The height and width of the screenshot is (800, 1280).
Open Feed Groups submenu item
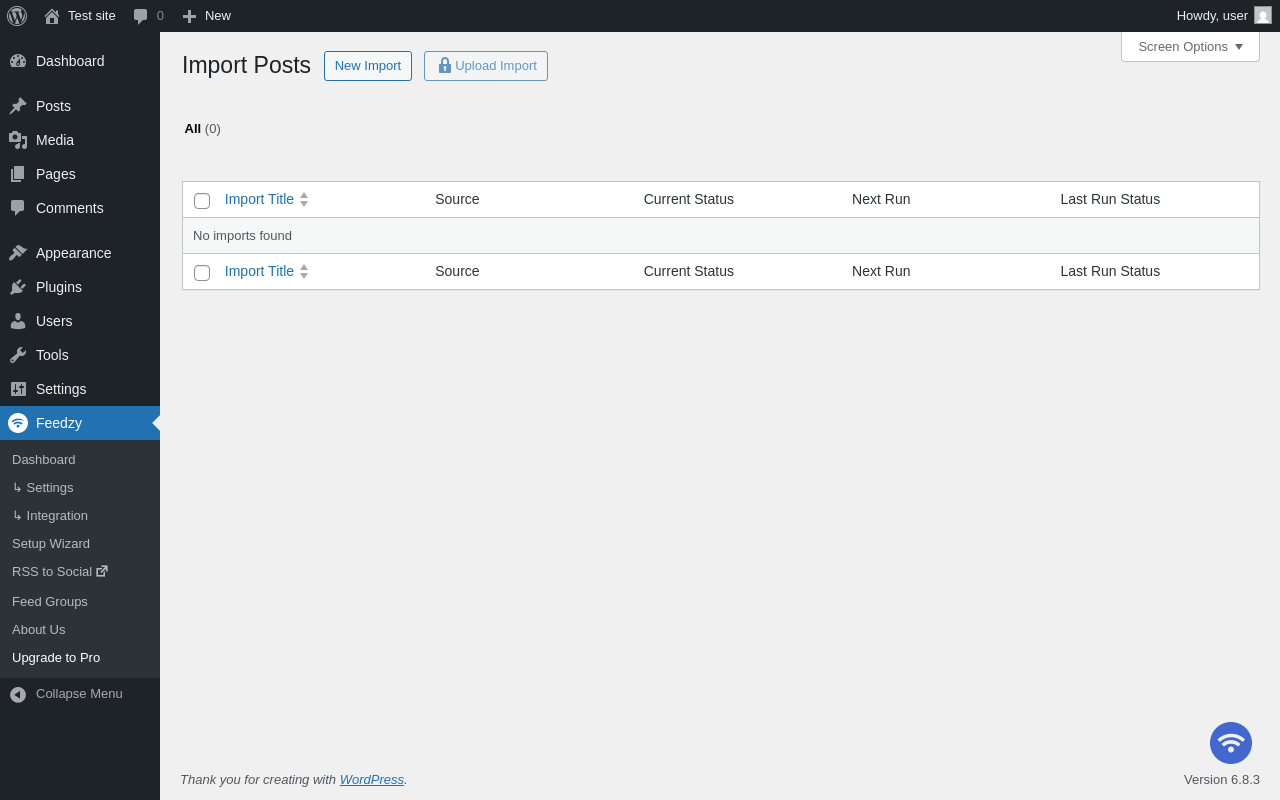(50, 601)
